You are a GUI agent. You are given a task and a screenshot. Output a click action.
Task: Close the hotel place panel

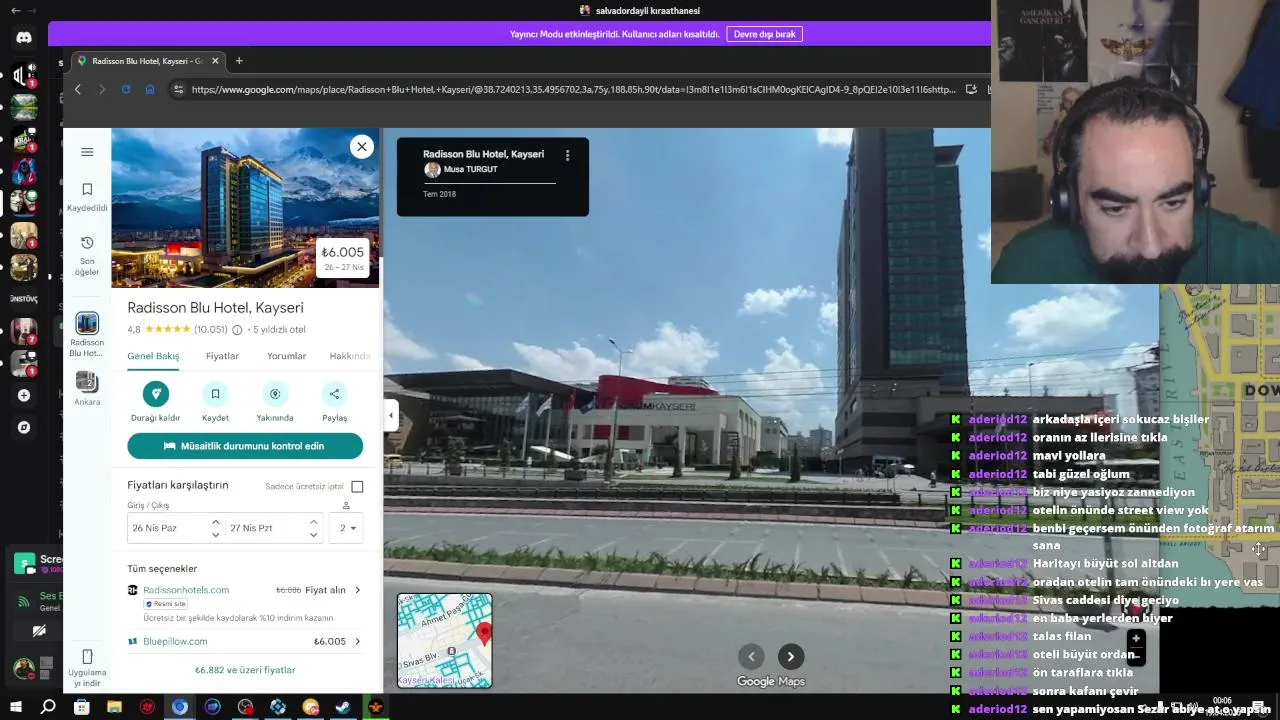[x=362, y=147]
